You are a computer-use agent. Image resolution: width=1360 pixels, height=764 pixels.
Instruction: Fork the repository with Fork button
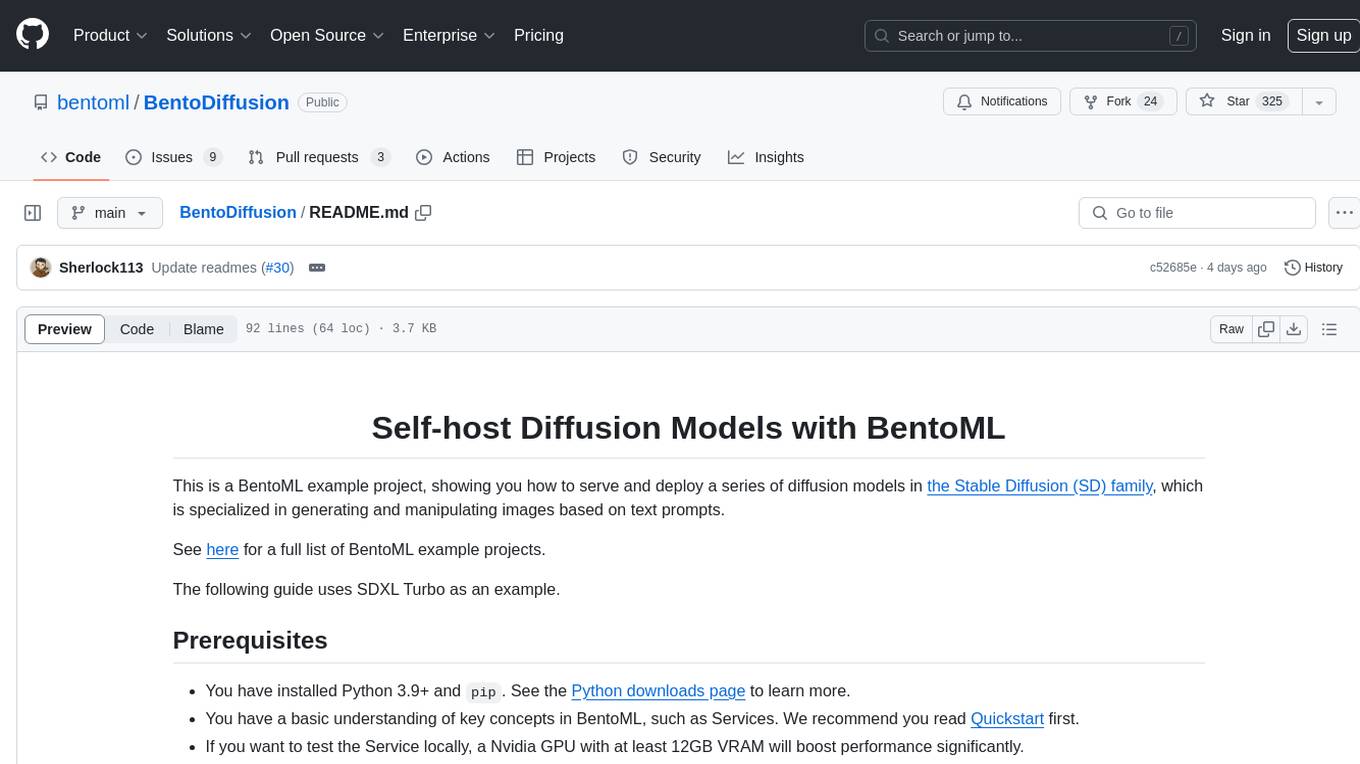(x=1123, y=102)
